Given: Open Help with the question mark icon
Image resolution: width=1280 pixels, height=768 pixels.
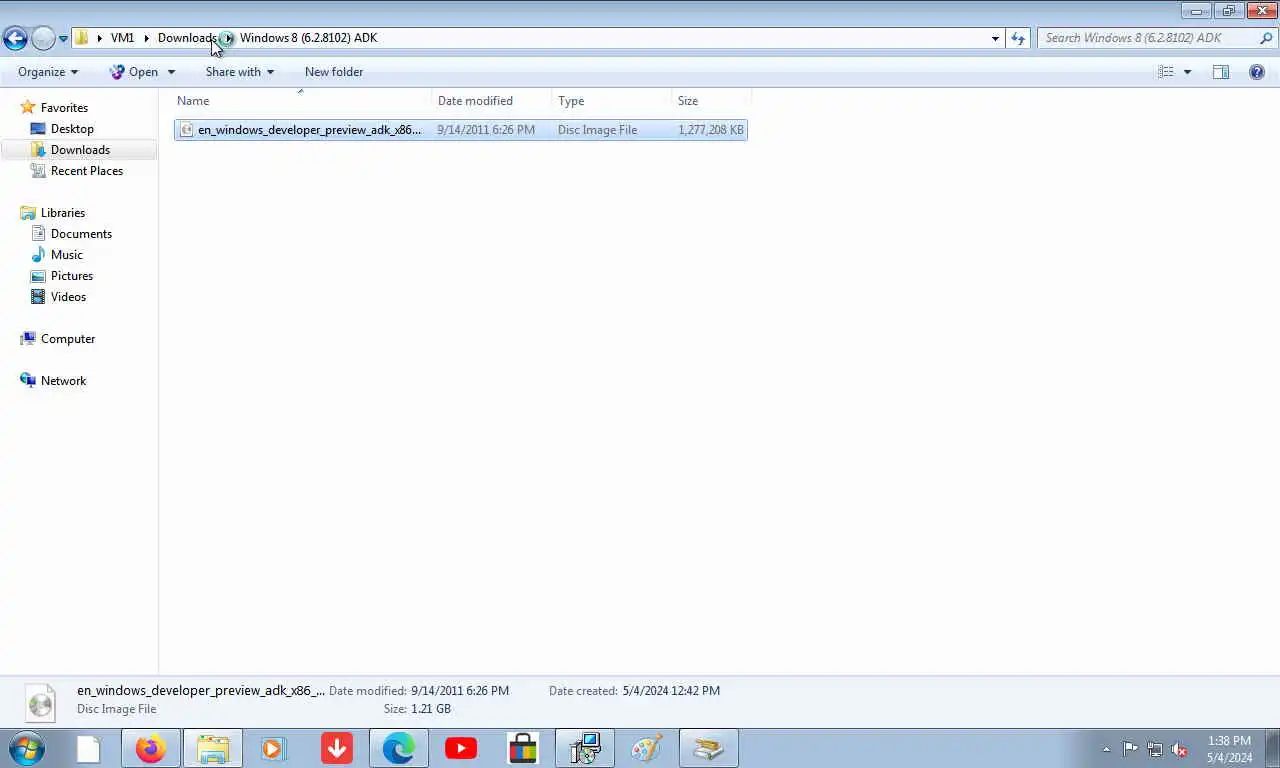Looking at the screenshot, I should [x=1257, y=72].
